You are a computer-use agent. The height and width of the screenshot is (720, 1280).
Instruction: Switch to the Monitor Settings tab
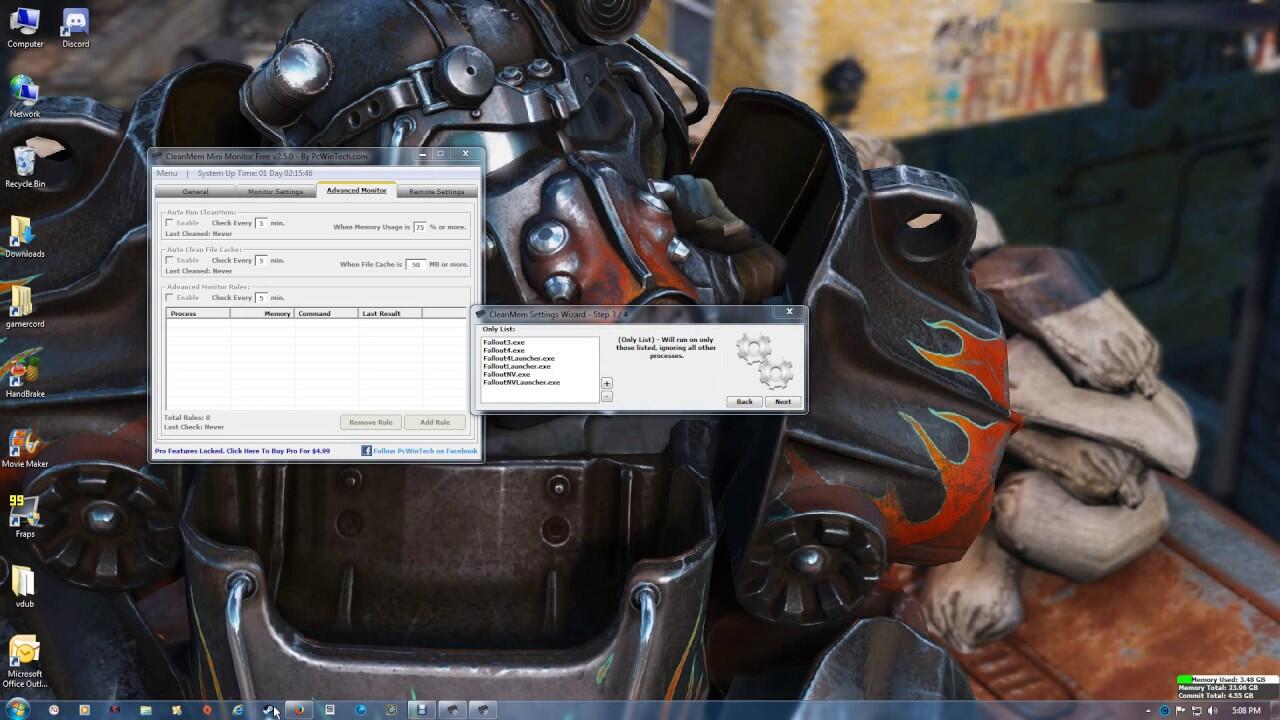point(275,191)
